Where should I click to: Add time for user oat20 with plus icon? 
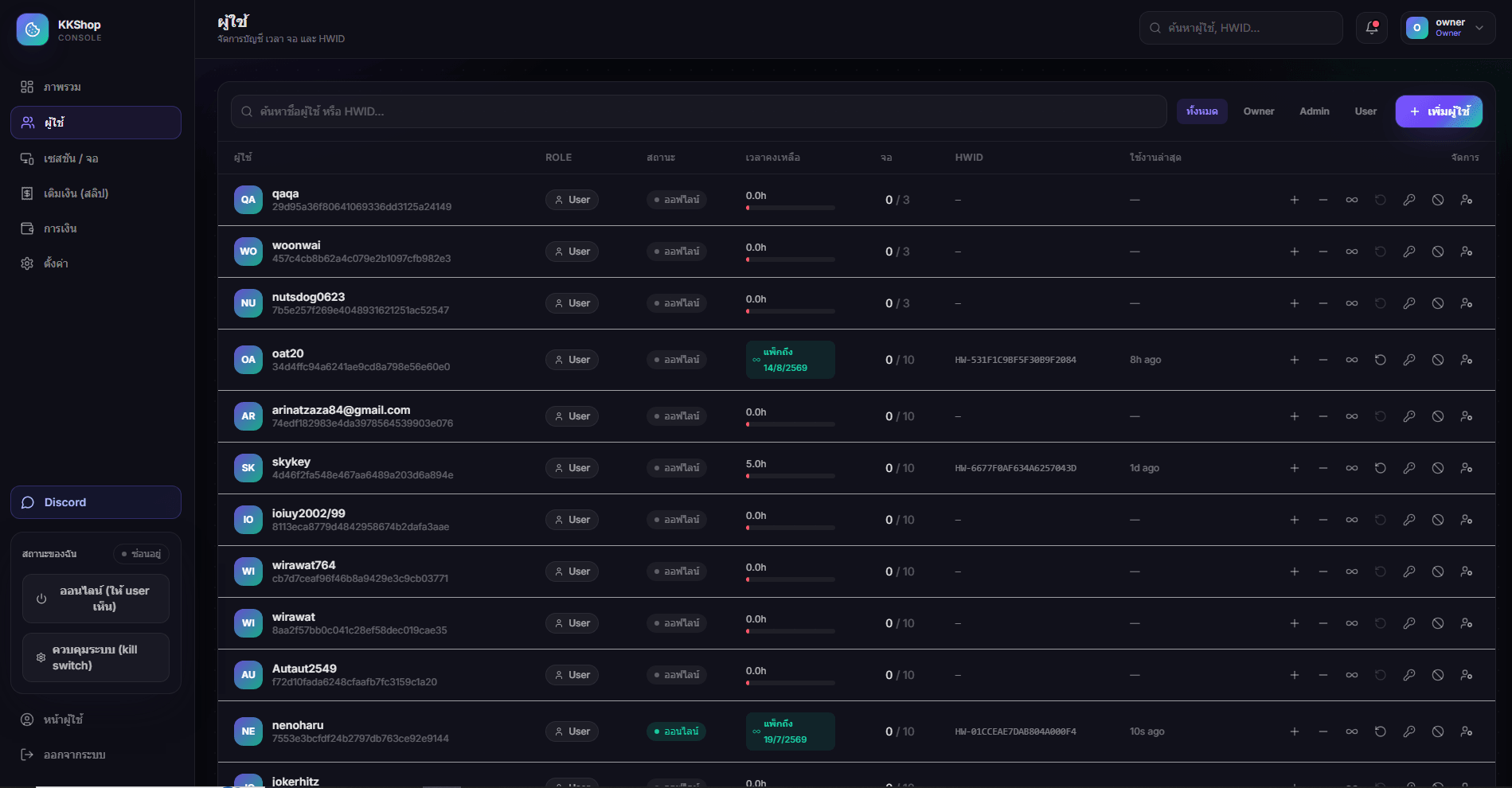(x=1295, y=360)
